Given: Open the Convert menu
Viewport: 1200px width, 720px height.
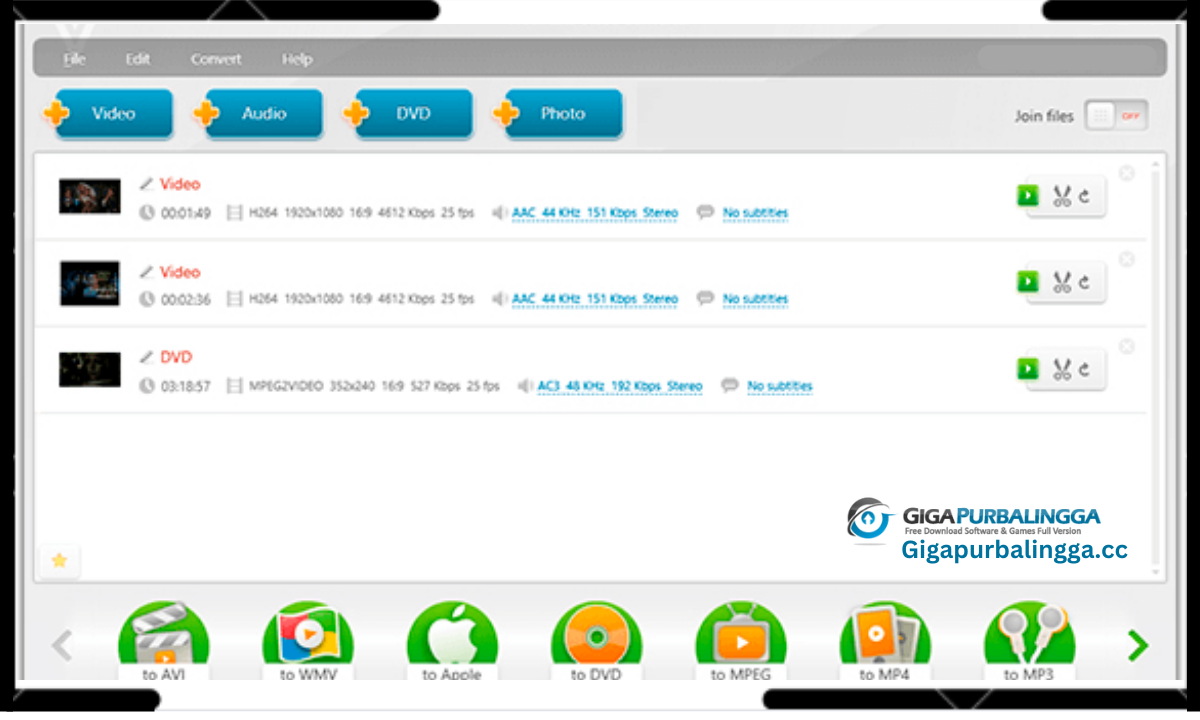Looking at the screenshot, I should click(216, 59).
